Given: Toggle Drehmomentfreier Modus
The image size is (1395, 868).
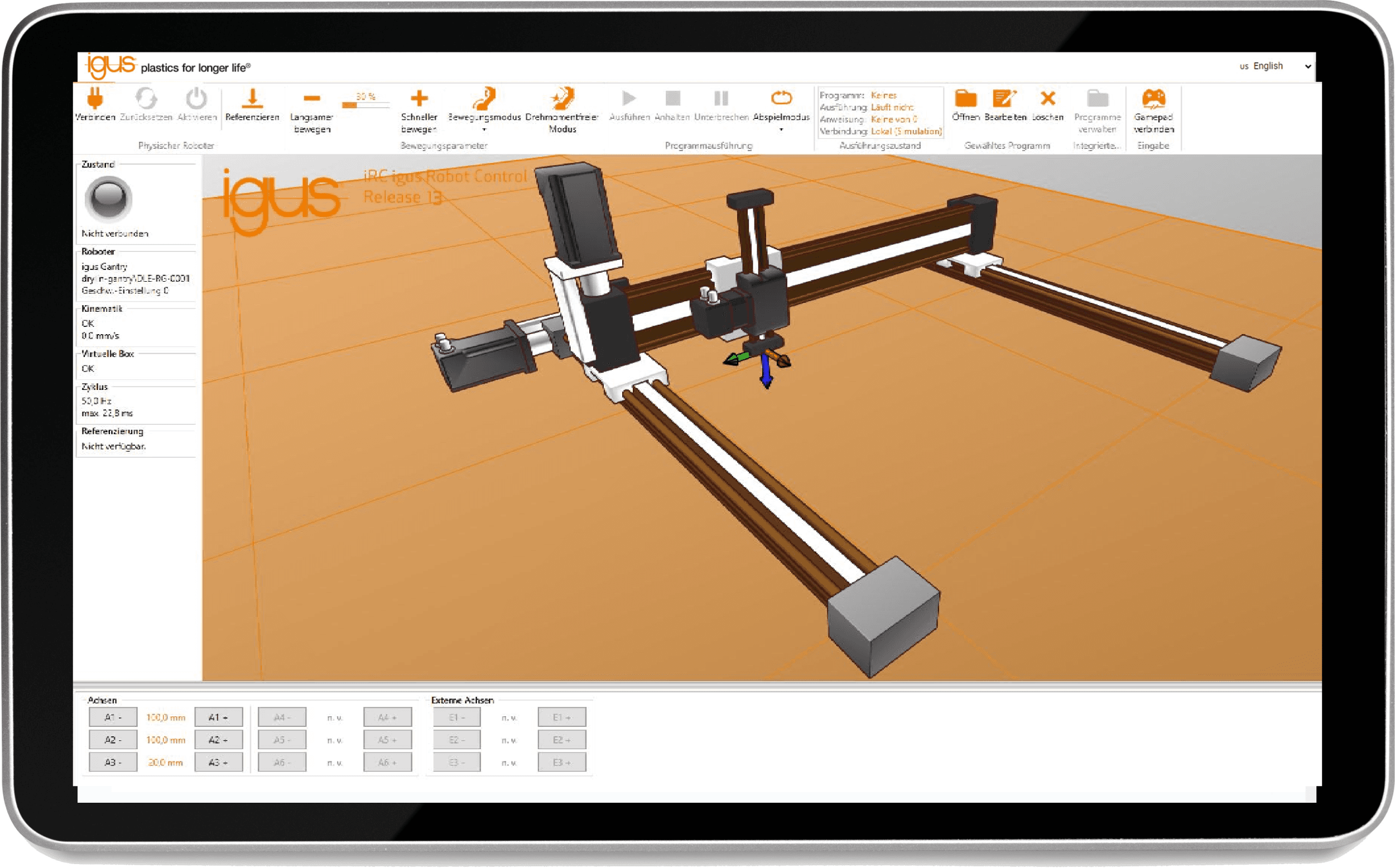Looking at the screenshot, I should pos(562,99).
